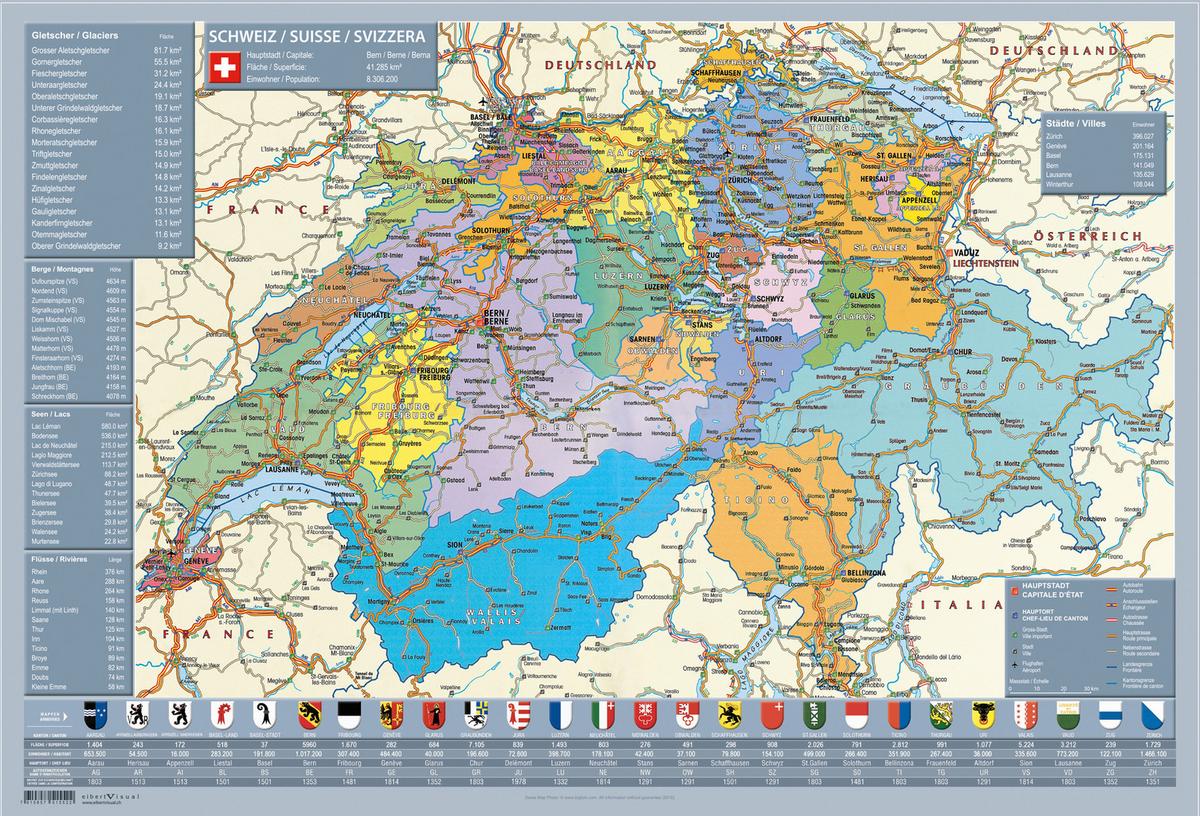Click the blue Hauptort chef-lieu symbol in legend
Viewport: 1200px width, 816px height.
coord(1014,615)
